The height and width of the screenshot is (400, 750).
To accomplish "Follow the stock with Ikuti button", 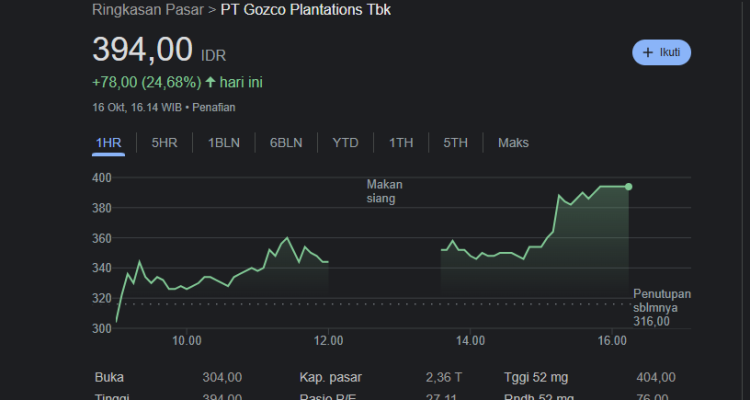I will pyautogui.click(x=661, y=52).
